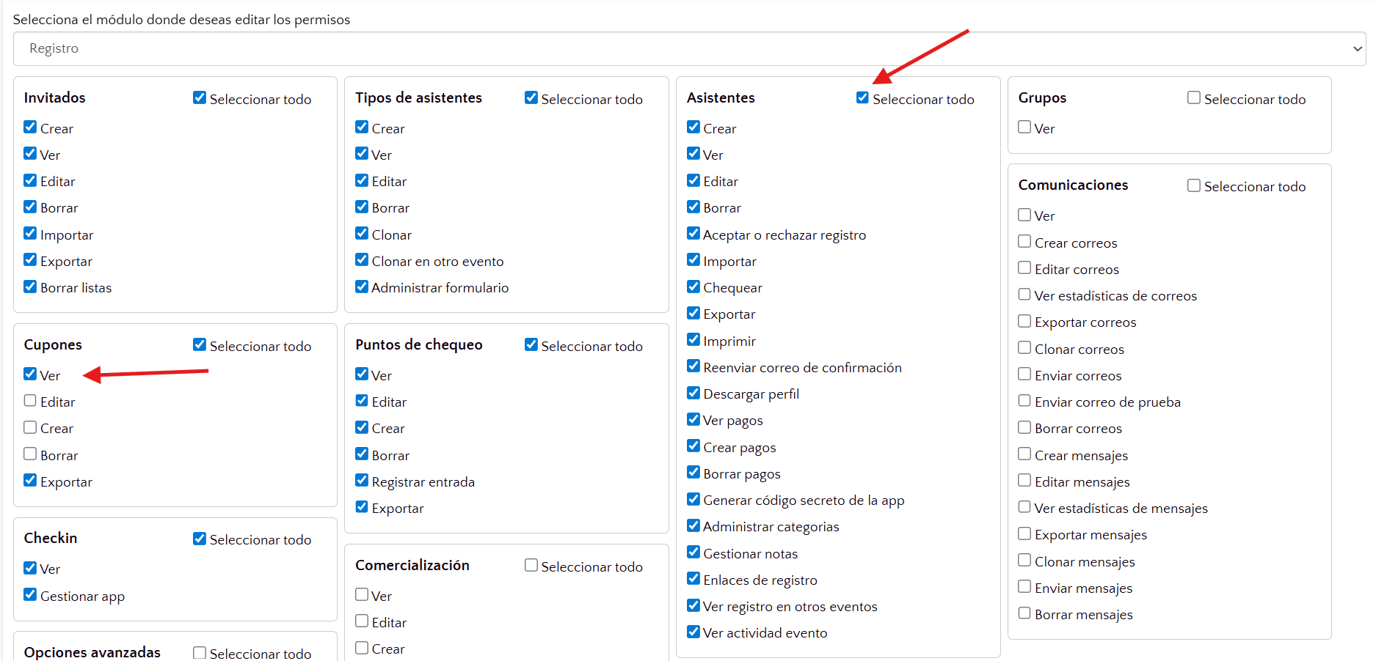The width and height of the screenshot is (1376, 661).
Task: Uncheck "Generar código secreto de la app"
Action: (x=693, y=499)
